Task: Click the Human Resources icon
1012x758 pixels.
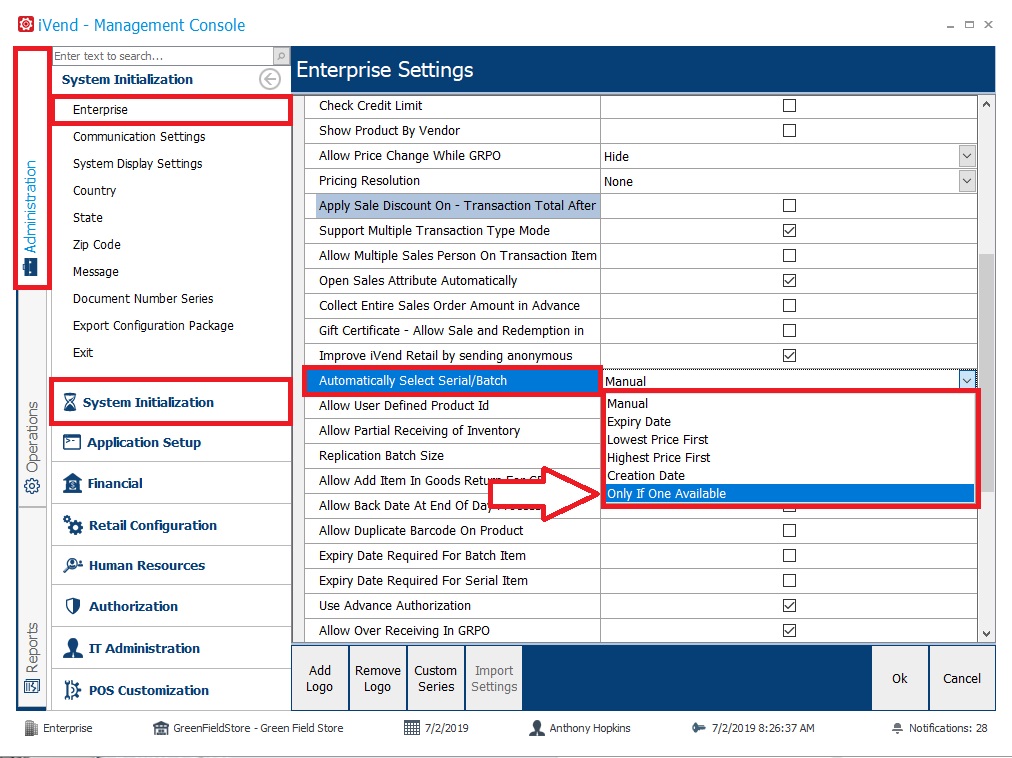Action: tap(73, 565)
